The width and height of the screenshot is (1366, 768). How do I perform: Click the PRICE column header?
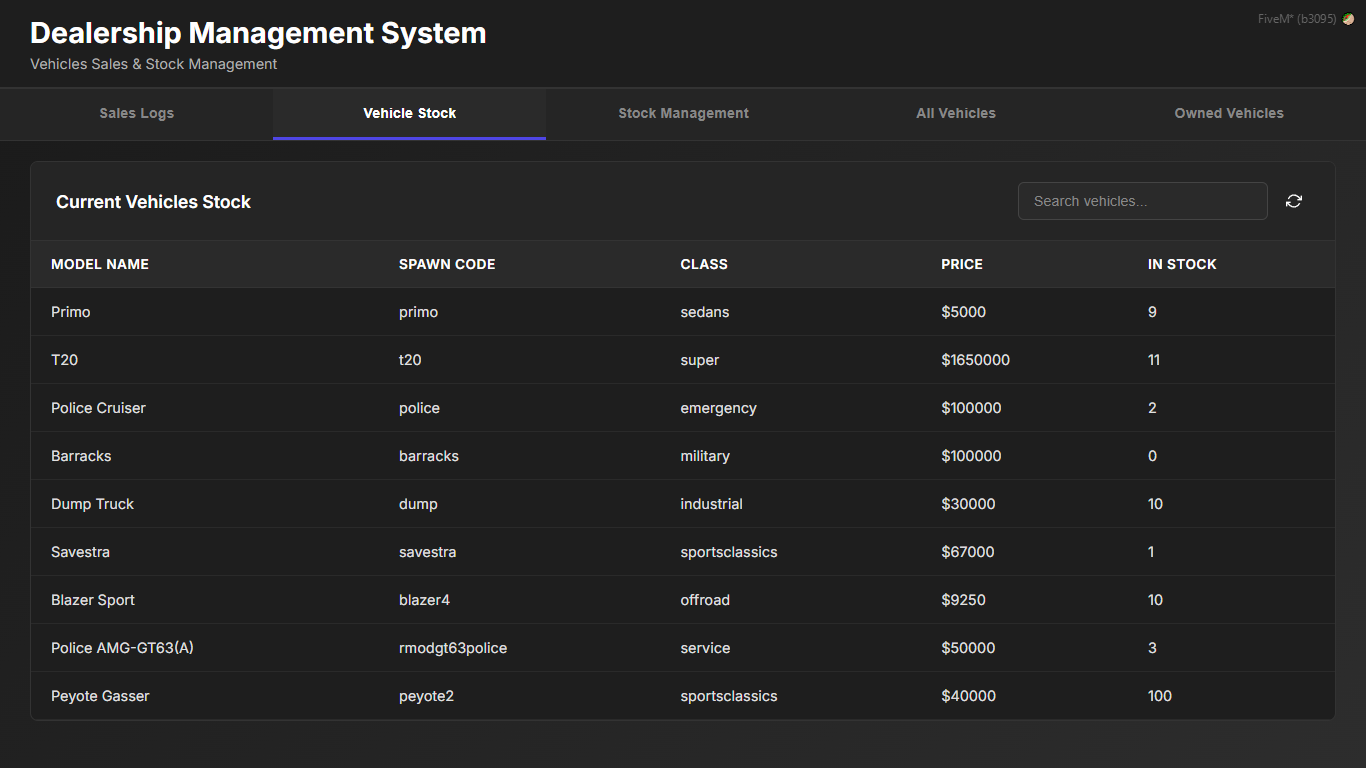coord(962,264)
